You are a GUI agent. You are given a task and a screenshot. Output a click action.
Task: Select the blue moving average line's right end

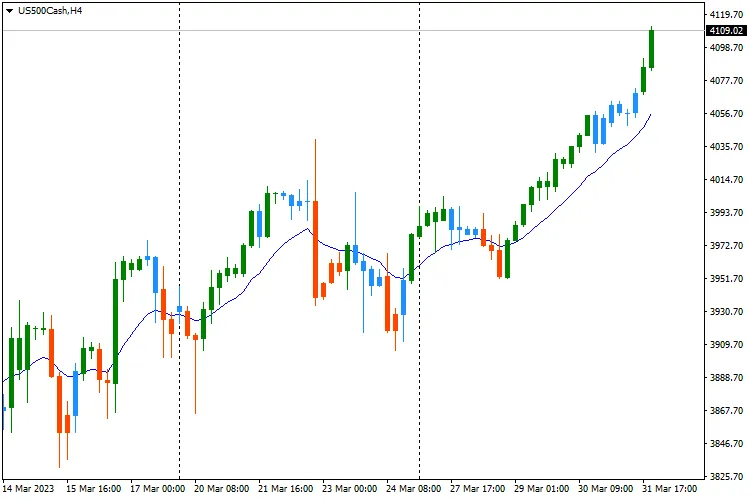[x=651, y=115]
